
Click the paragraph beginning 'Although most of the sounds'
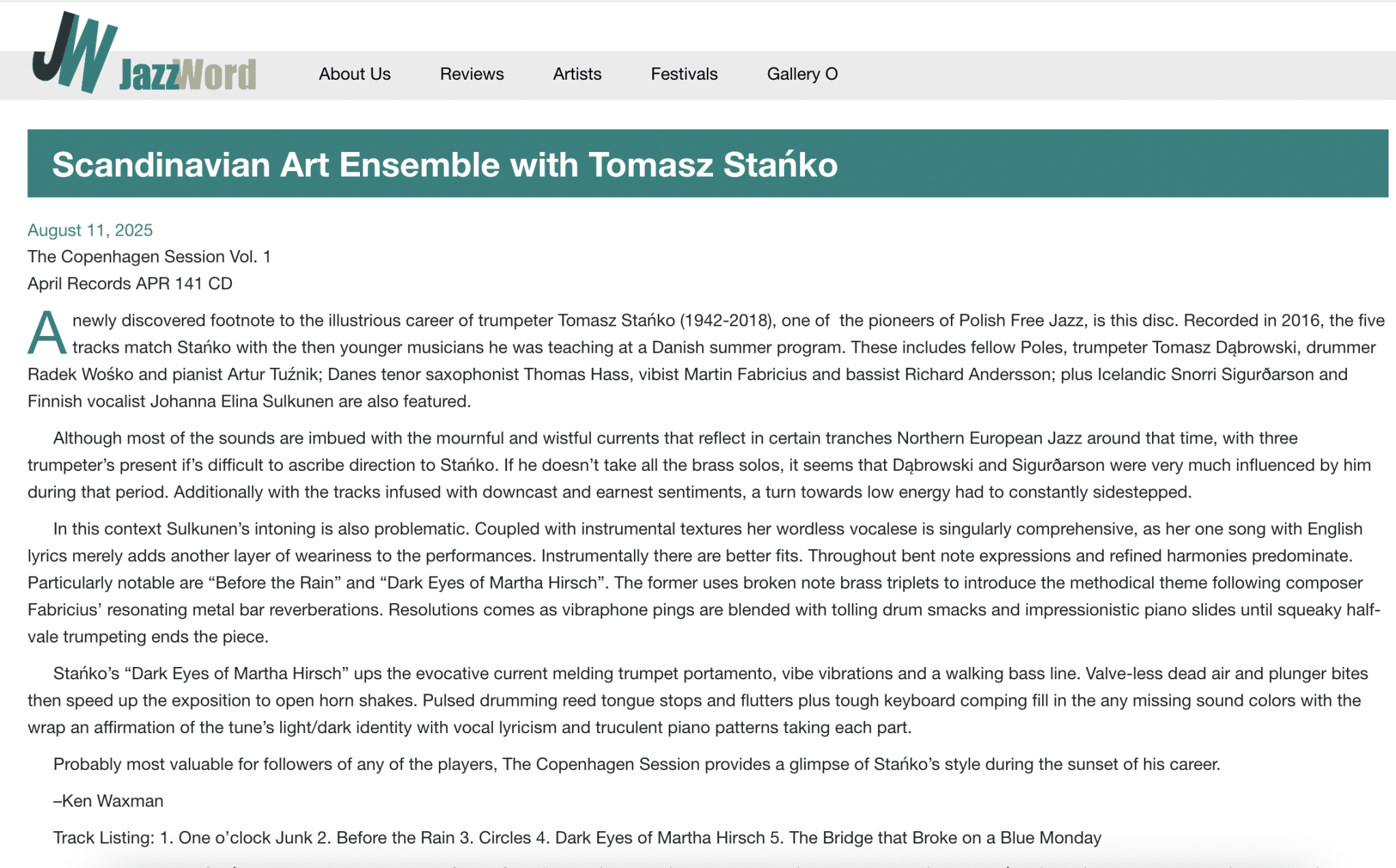tap(699, 465)
